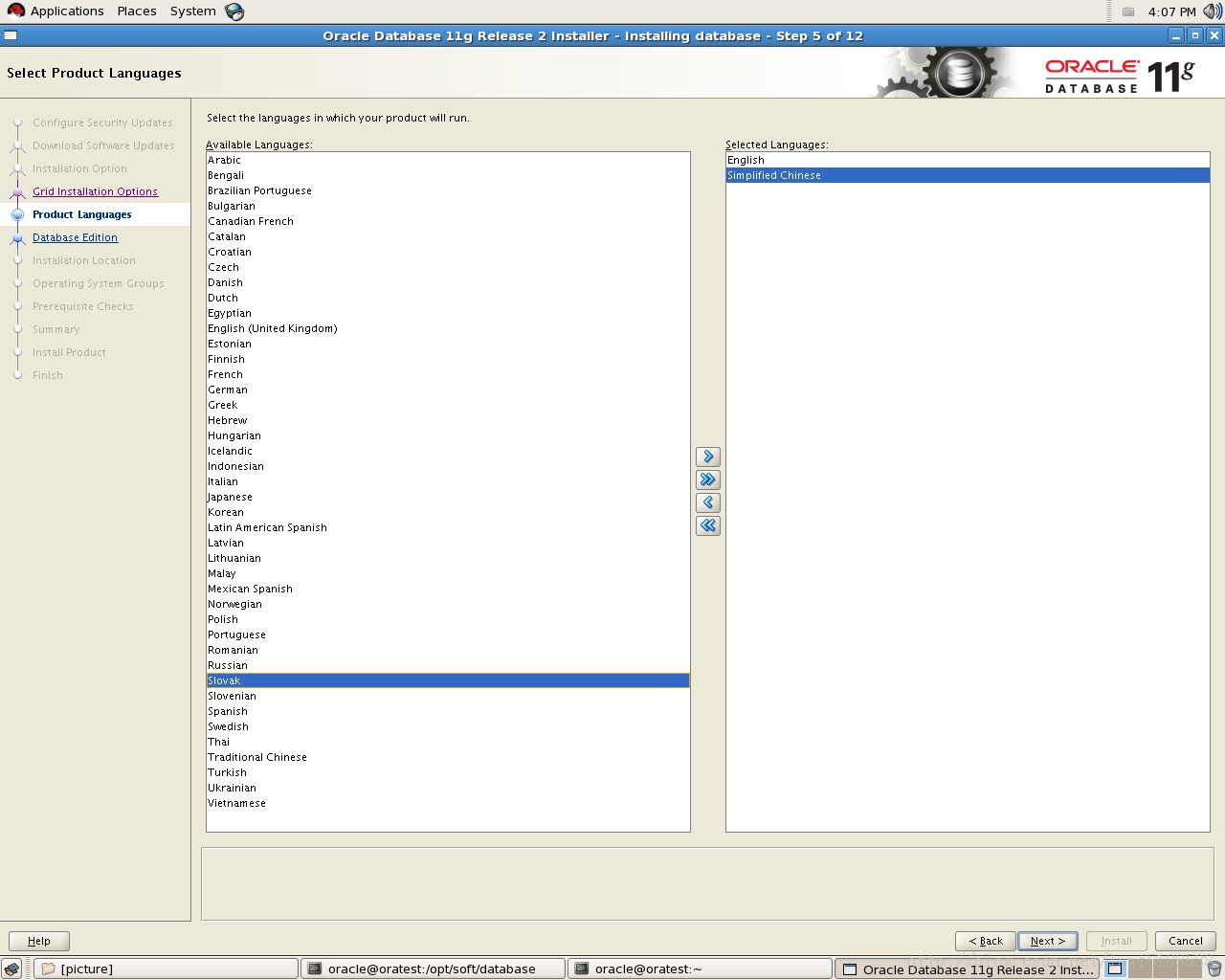Open the Applications menu
The height and width of the screenshot is (980, 1225).
[x=56, y=11]
